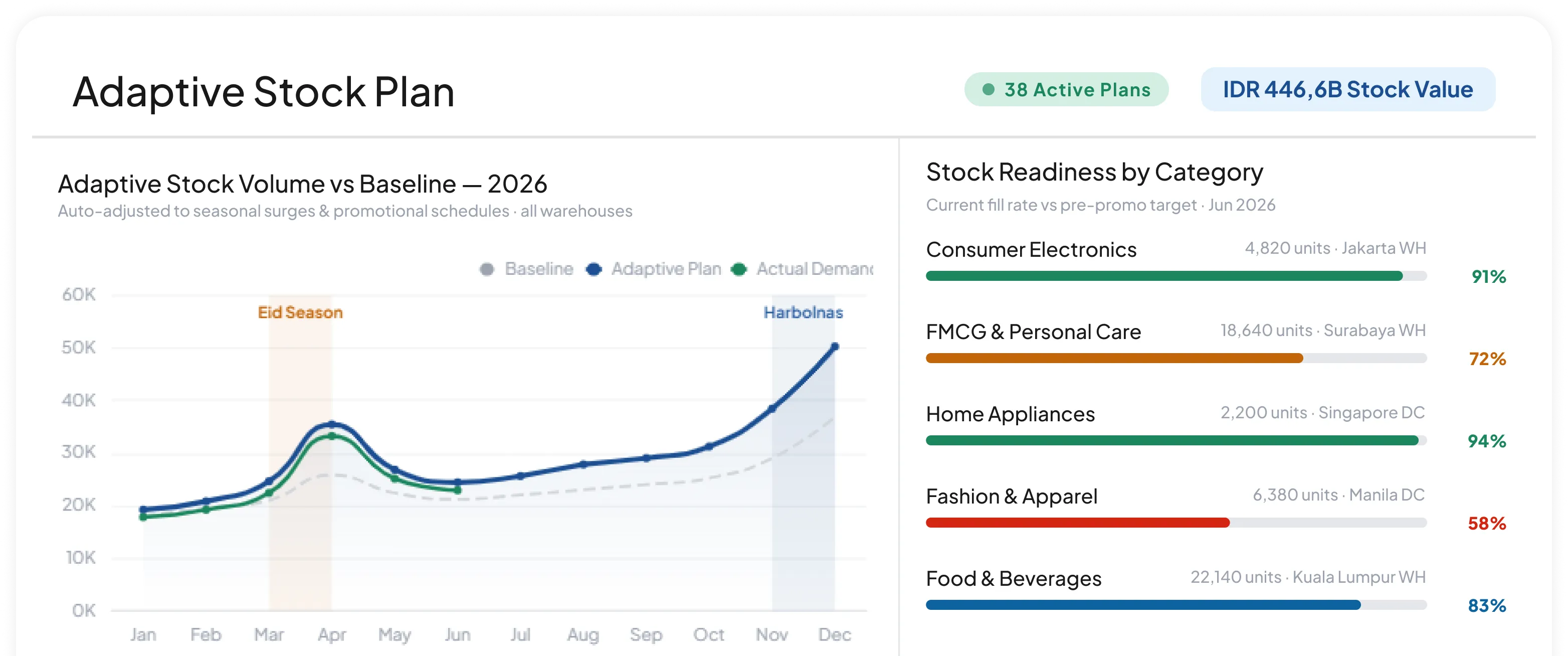This screenshot has width=1568, height=656.
Task: Click the Stock Readiness by Category heading
Action: tap(1094, 173)
